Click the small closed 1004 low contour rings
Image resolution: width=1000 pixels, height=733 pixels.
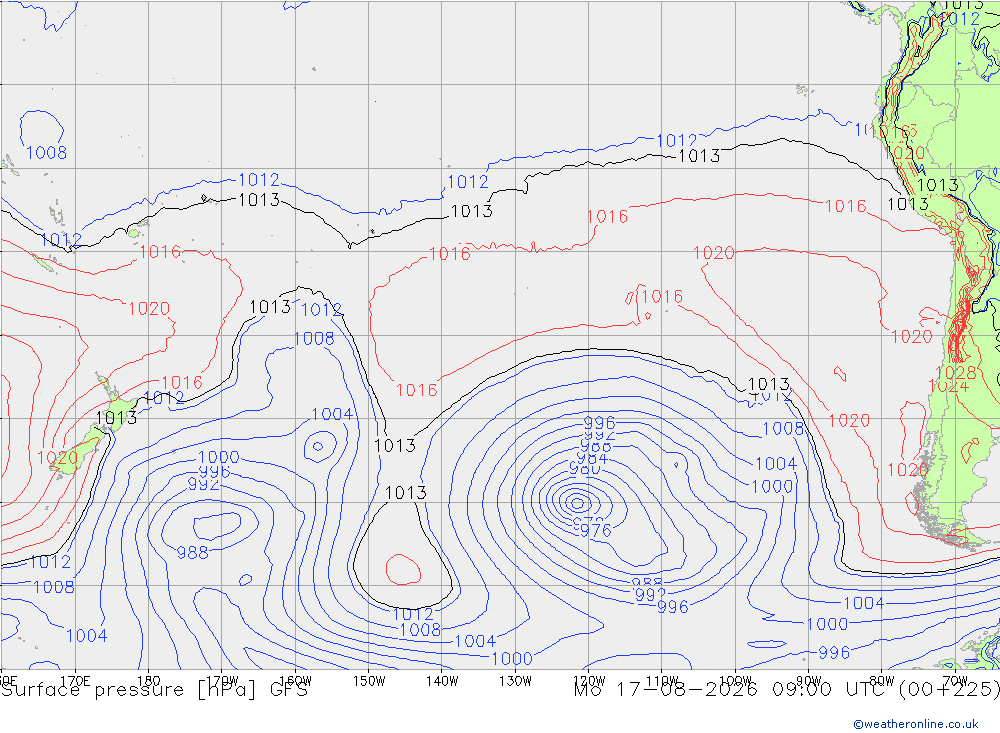click(x=320, y=445)
